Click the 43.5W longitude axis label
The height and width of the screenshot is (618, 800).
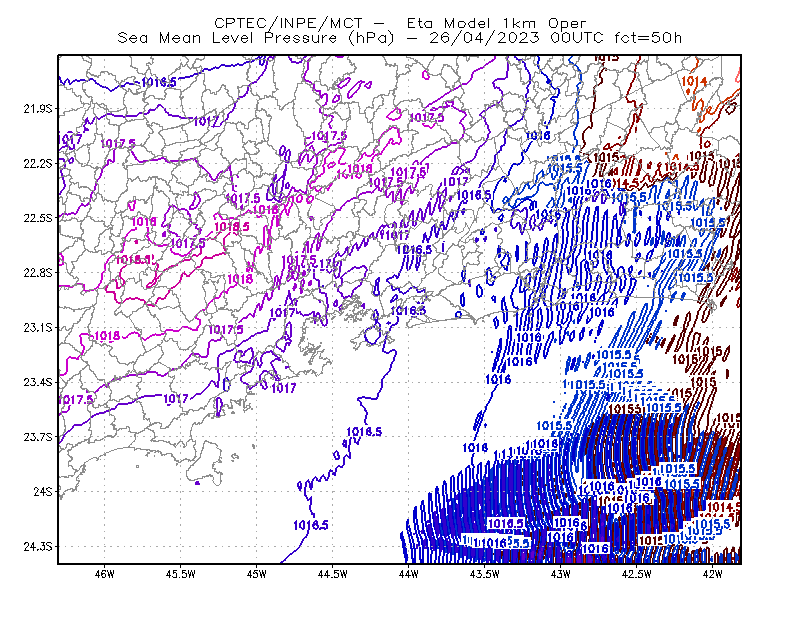[x=484, y=574]
